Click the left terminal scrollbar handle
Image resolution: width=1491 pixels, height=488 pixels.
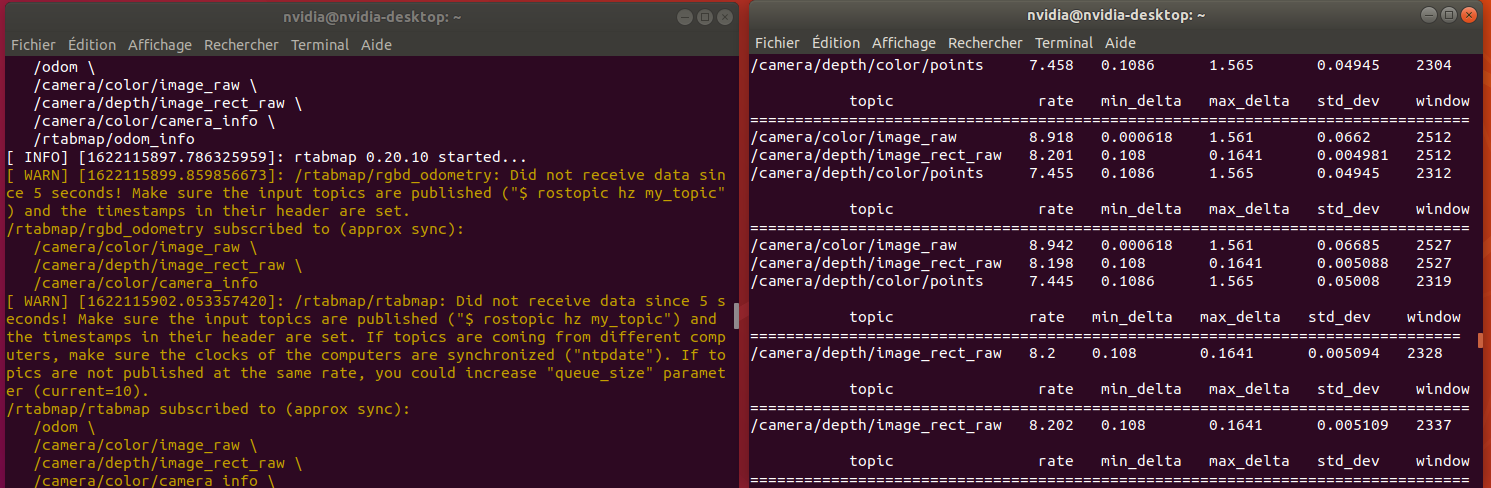736,316
